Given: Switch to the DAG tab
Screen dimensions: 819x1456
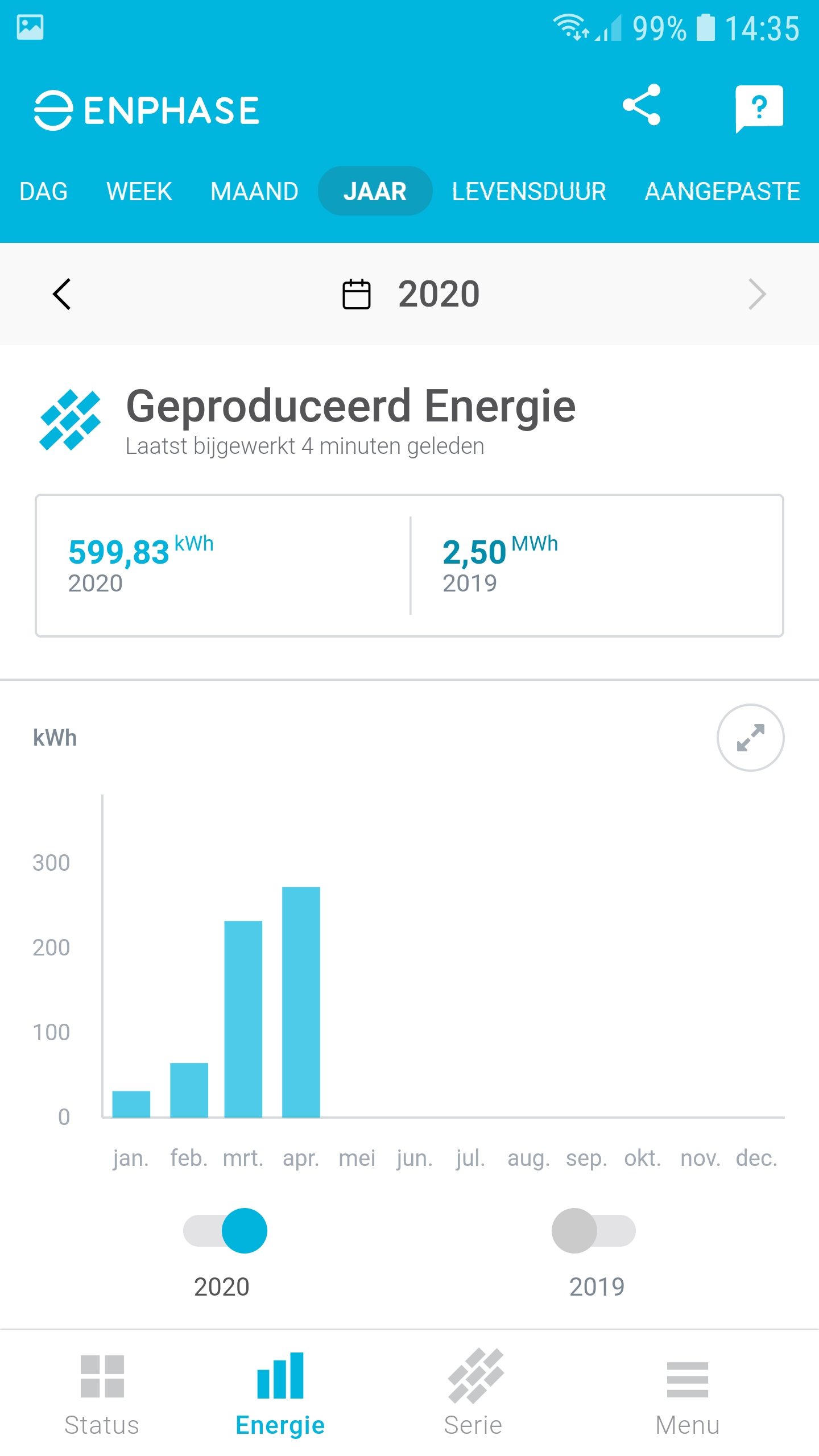Looking at the screenshot, I should tap(44, 192).
